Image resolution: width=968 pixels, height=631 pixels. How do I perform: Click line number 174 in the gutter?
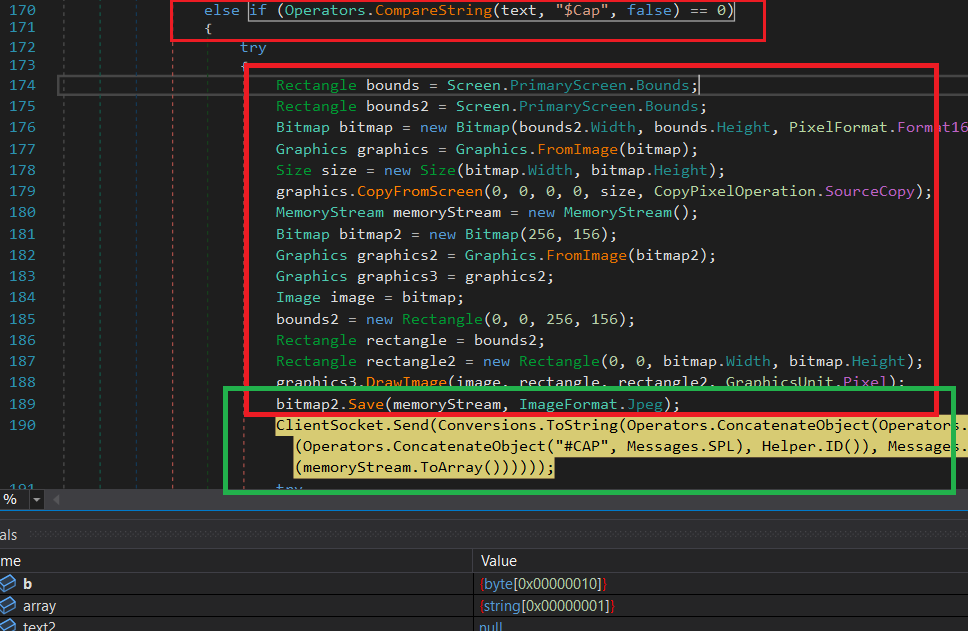point(22,85)
